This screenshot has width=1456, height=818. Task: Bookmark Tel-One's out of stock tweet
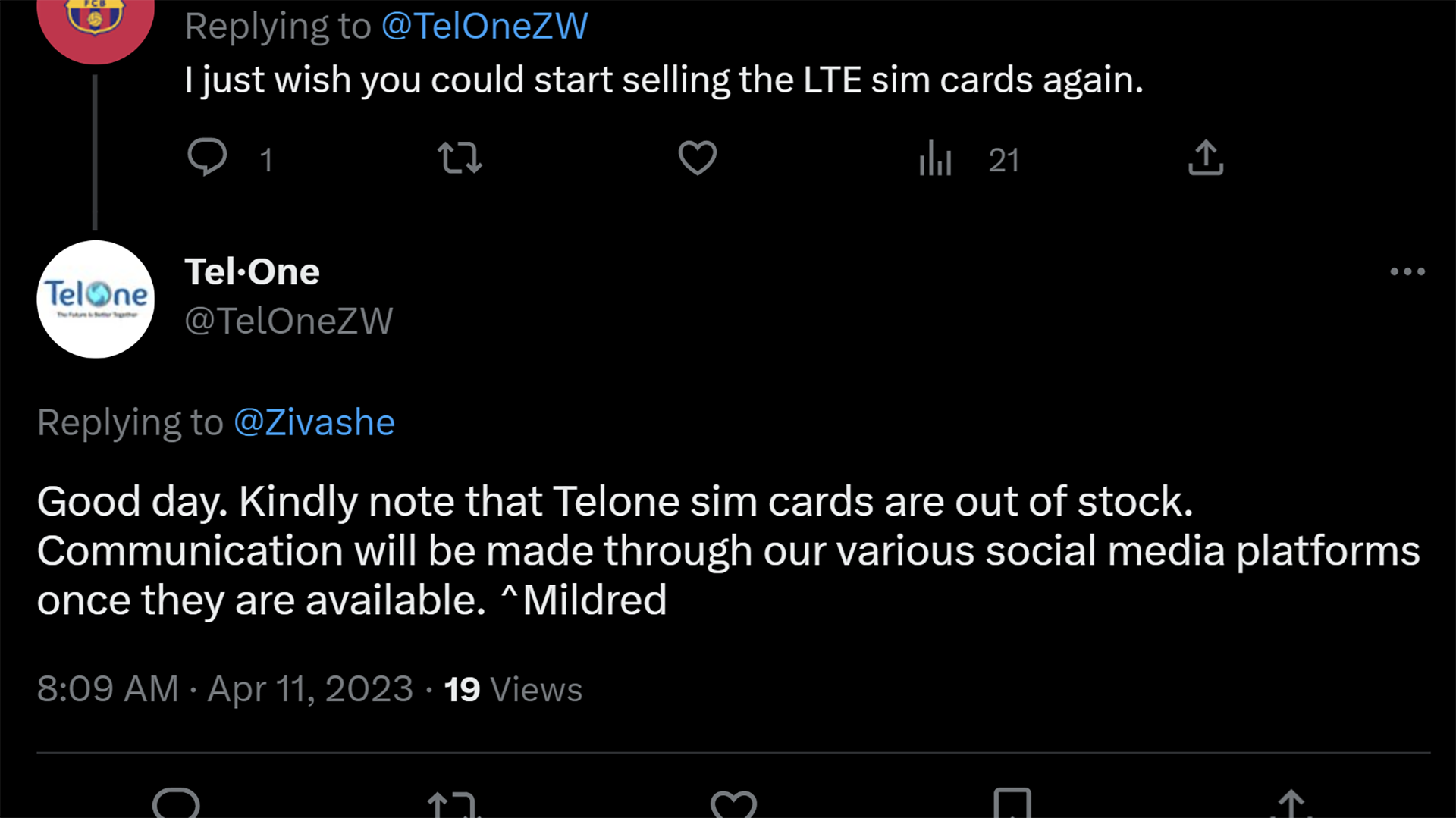tap(1011, 805)
